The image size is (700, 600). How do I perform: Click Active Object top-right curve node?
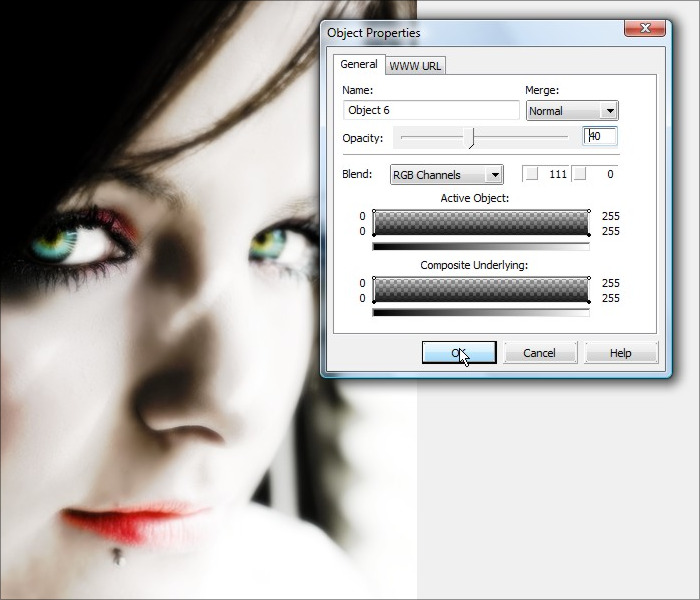(589, 211)
